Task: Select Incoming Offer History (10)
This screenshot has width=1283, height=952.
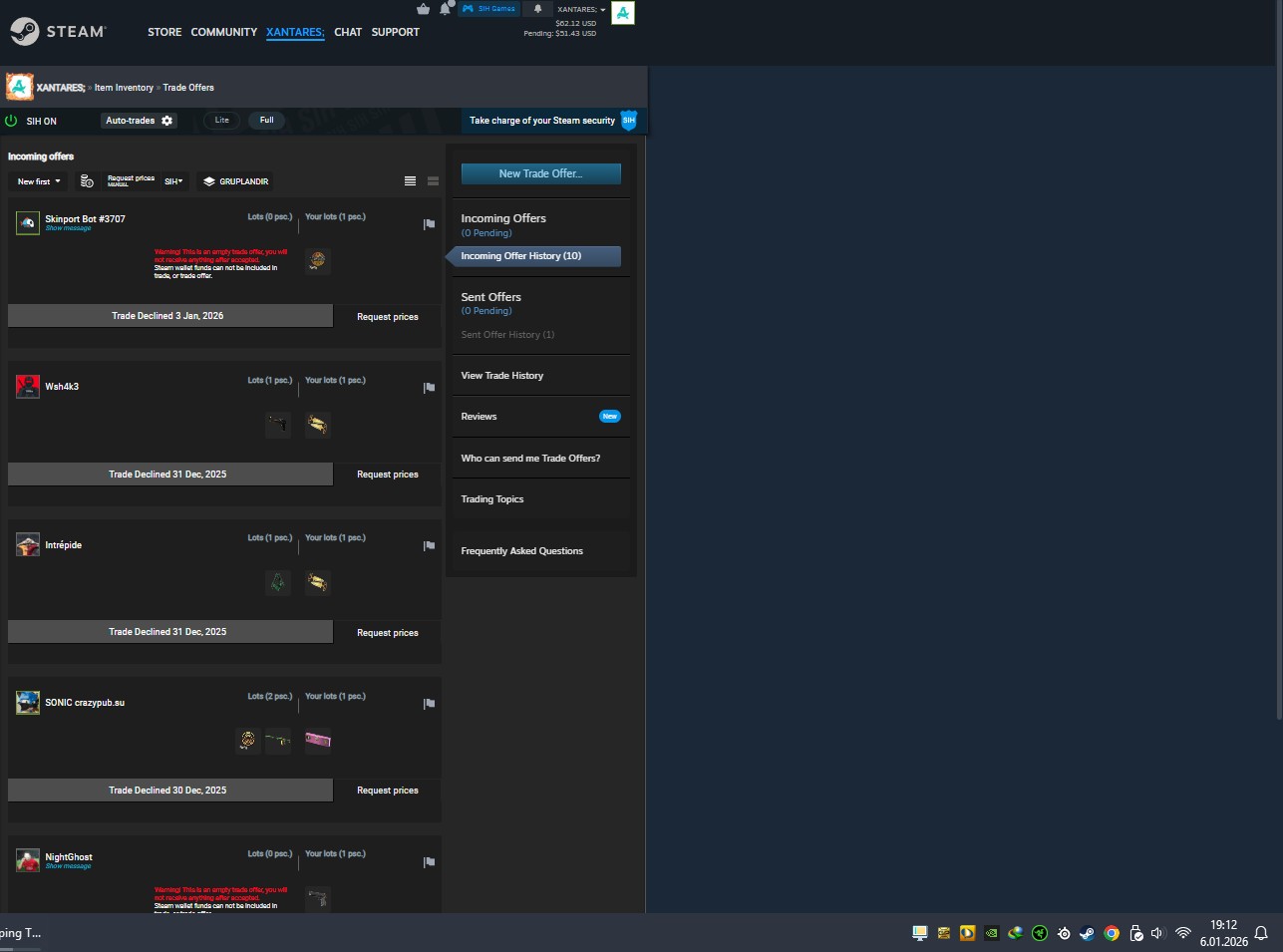Action: [x=541, y=256]
